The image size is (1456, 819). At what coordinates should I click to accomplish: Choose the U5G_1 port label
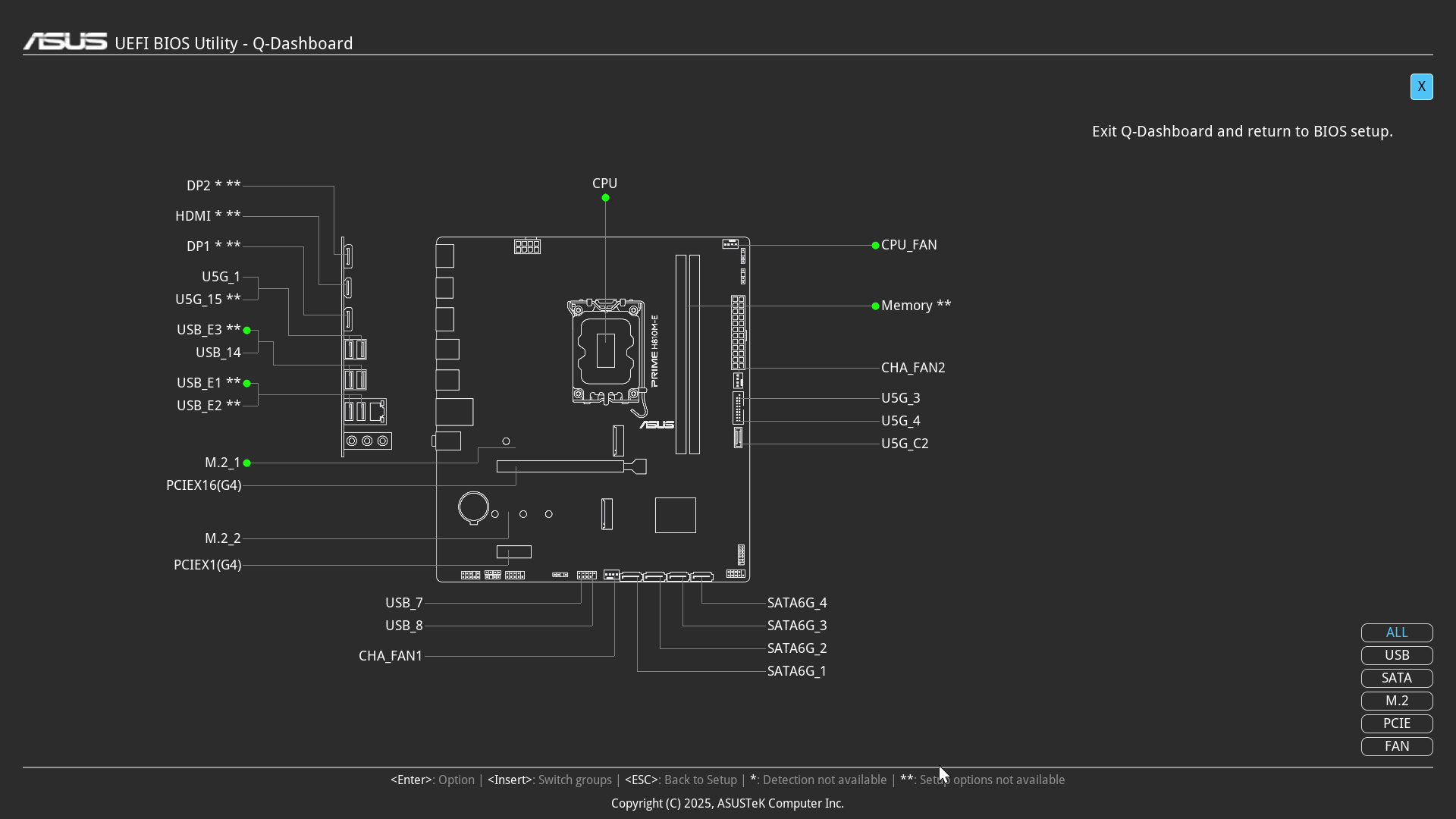pyautogui.click(x=221, y=277)
